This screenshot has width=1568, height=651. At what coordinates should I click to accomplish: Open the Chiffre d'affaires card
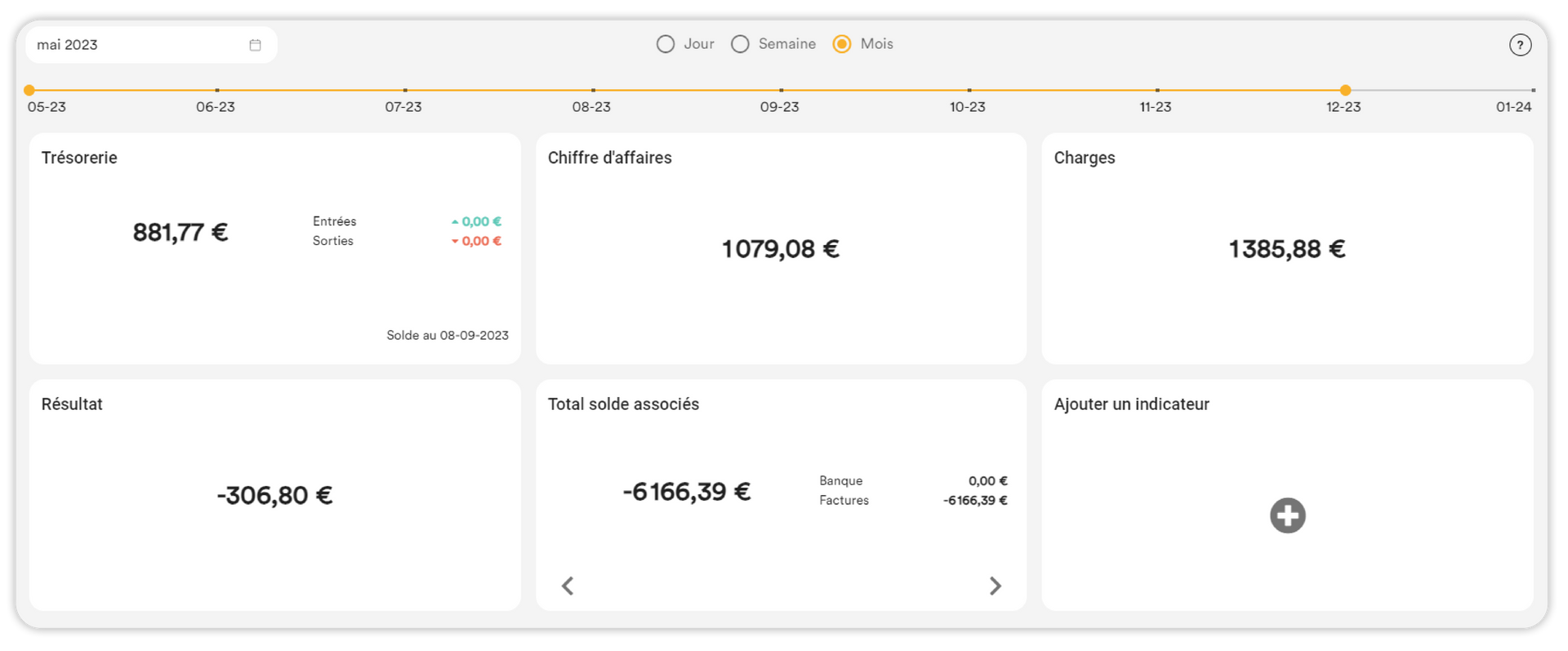781,248
